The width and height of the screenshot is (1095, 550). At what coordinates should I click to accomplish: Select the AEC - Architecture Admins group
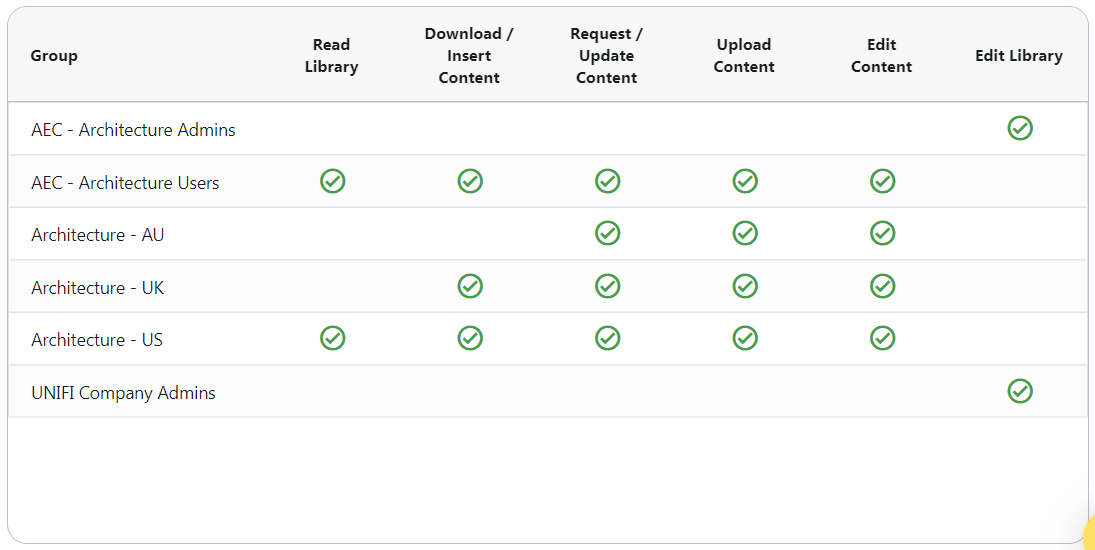click(133, 130)
